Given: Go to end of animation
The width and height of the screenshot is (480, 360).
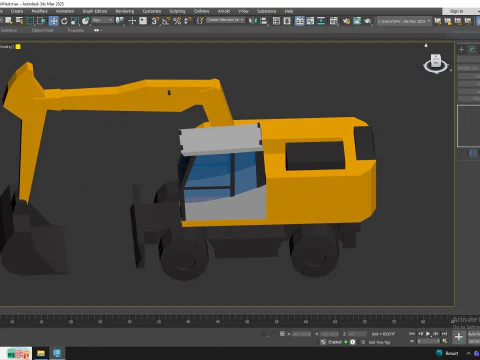Looking at the screenshot, I should coord(444,333).
